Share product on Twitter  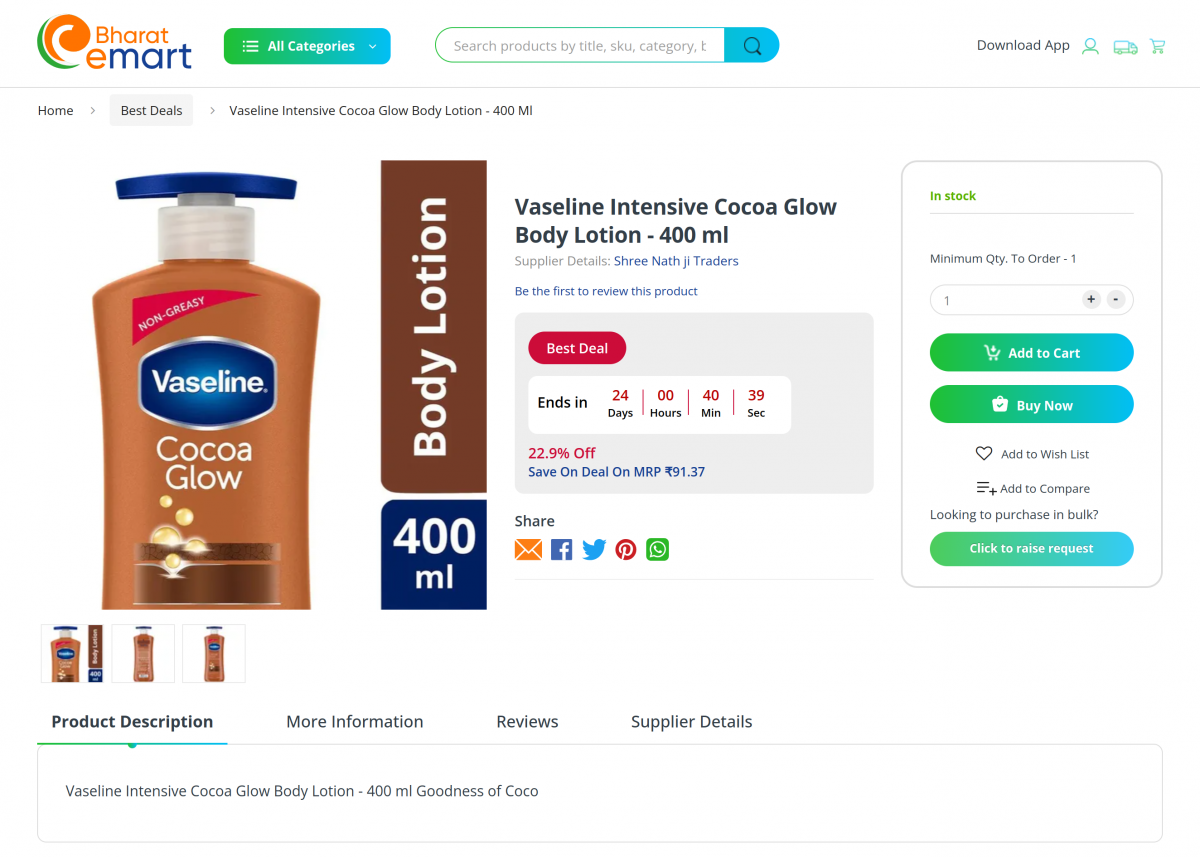pos(594,549)
